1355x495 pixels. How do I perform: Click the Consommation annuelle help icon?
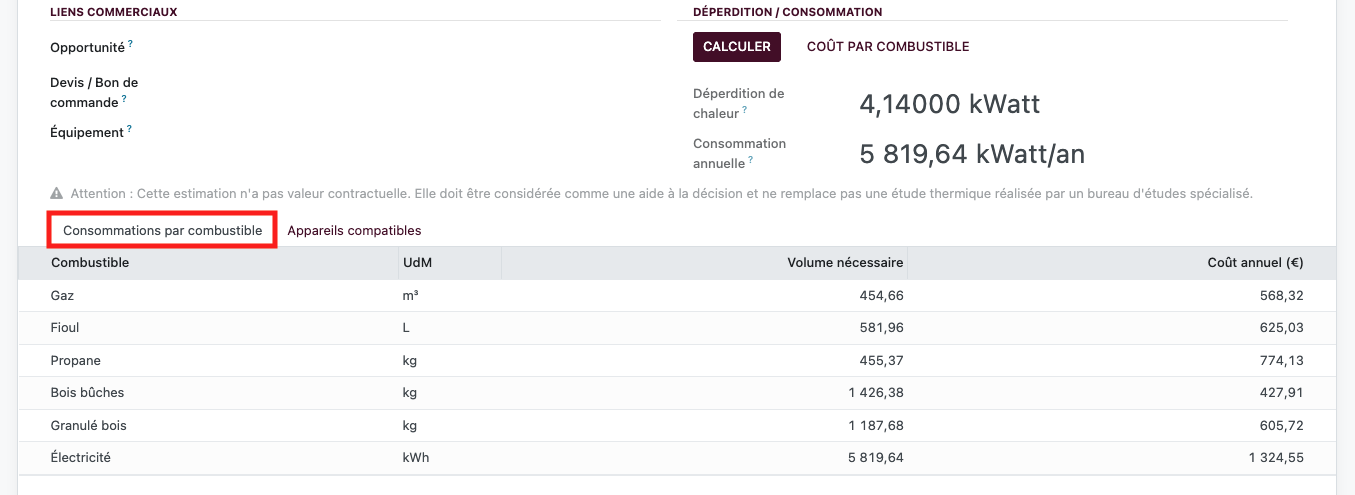coord(750,160)
